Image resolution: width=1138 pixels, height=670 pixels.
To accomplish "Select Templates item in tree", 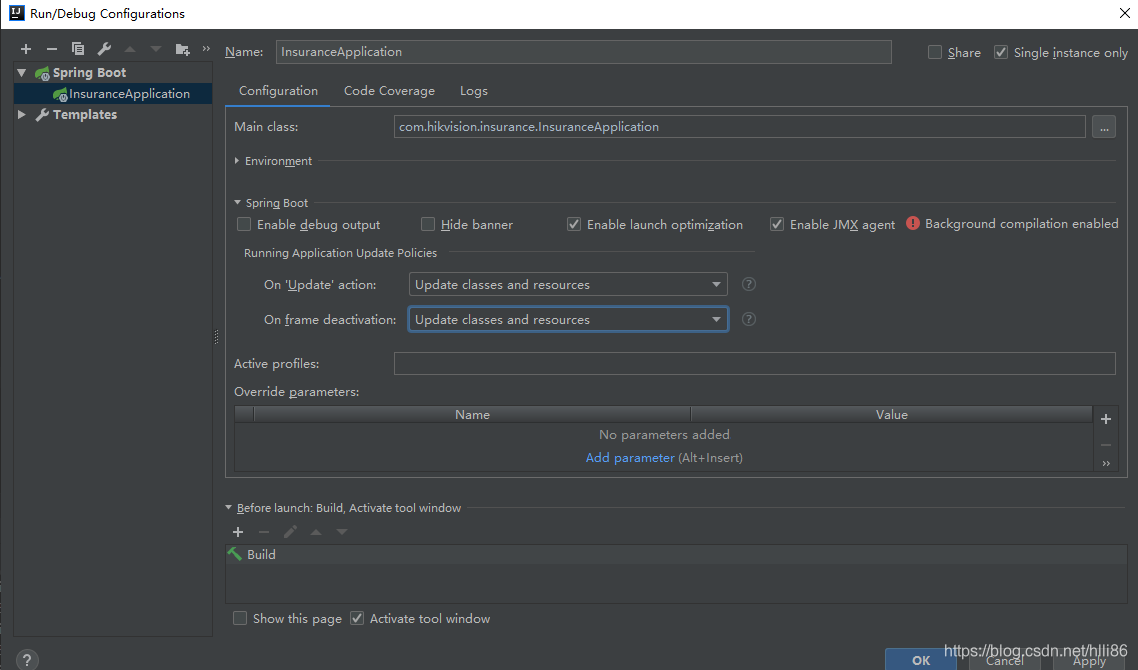I will (84, 115).
